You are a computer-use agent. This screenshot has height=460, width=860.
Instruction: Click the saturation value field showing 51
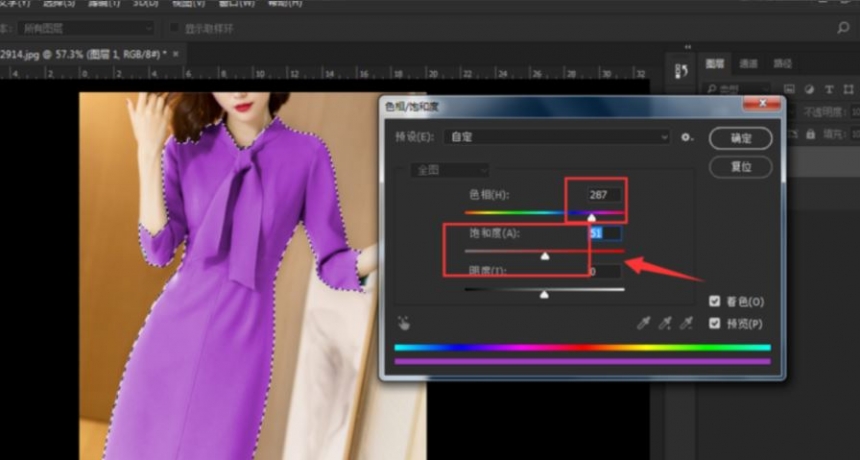605,234
